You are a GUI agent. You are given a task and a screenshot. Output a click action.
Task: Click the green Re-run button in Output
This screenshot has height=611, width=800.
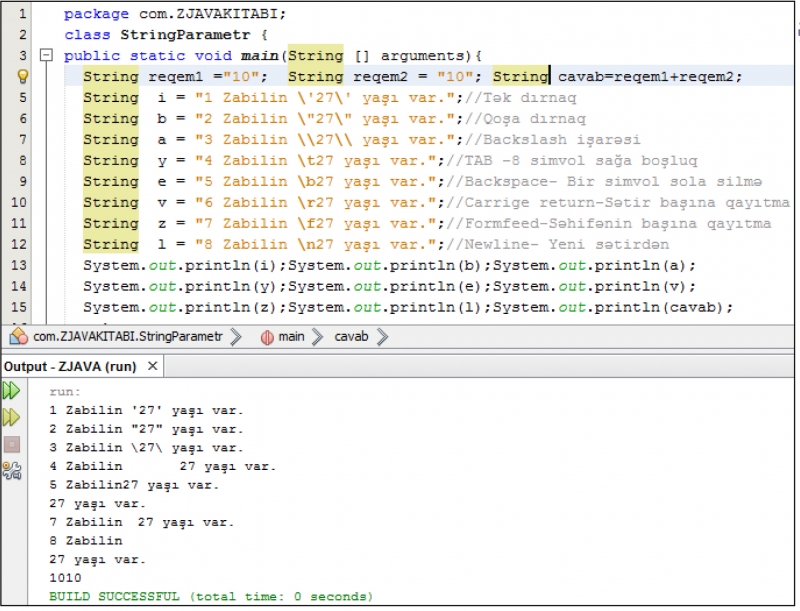[11, 391]
